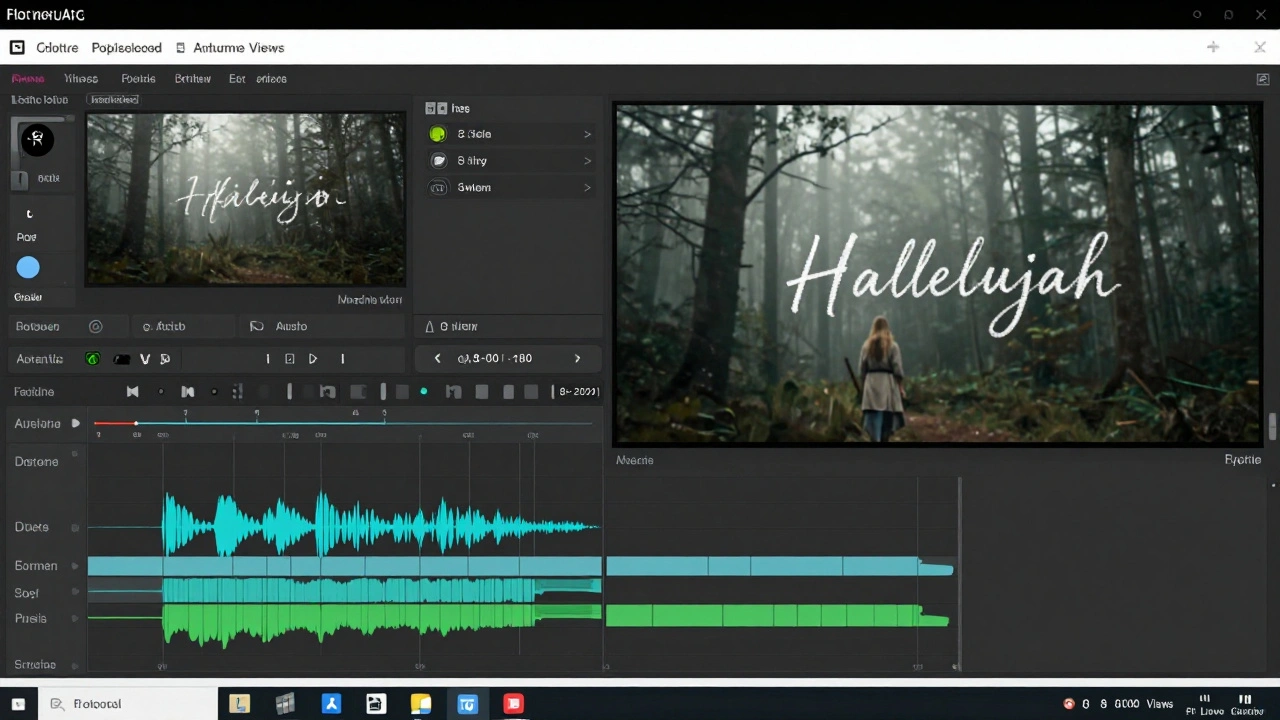Expand the Austane track arrow

point(75,423)
